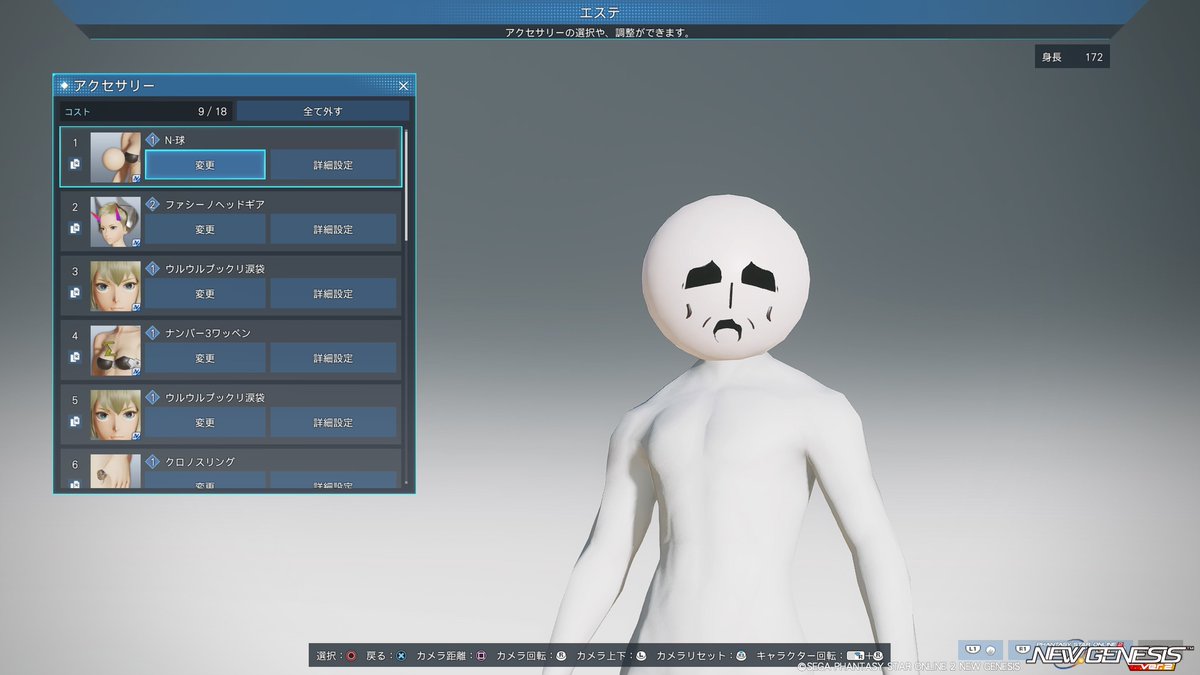Click the slot number 1 label
Image resolution: width=1200 pixels, height=675 pixels.
point(75,142)
